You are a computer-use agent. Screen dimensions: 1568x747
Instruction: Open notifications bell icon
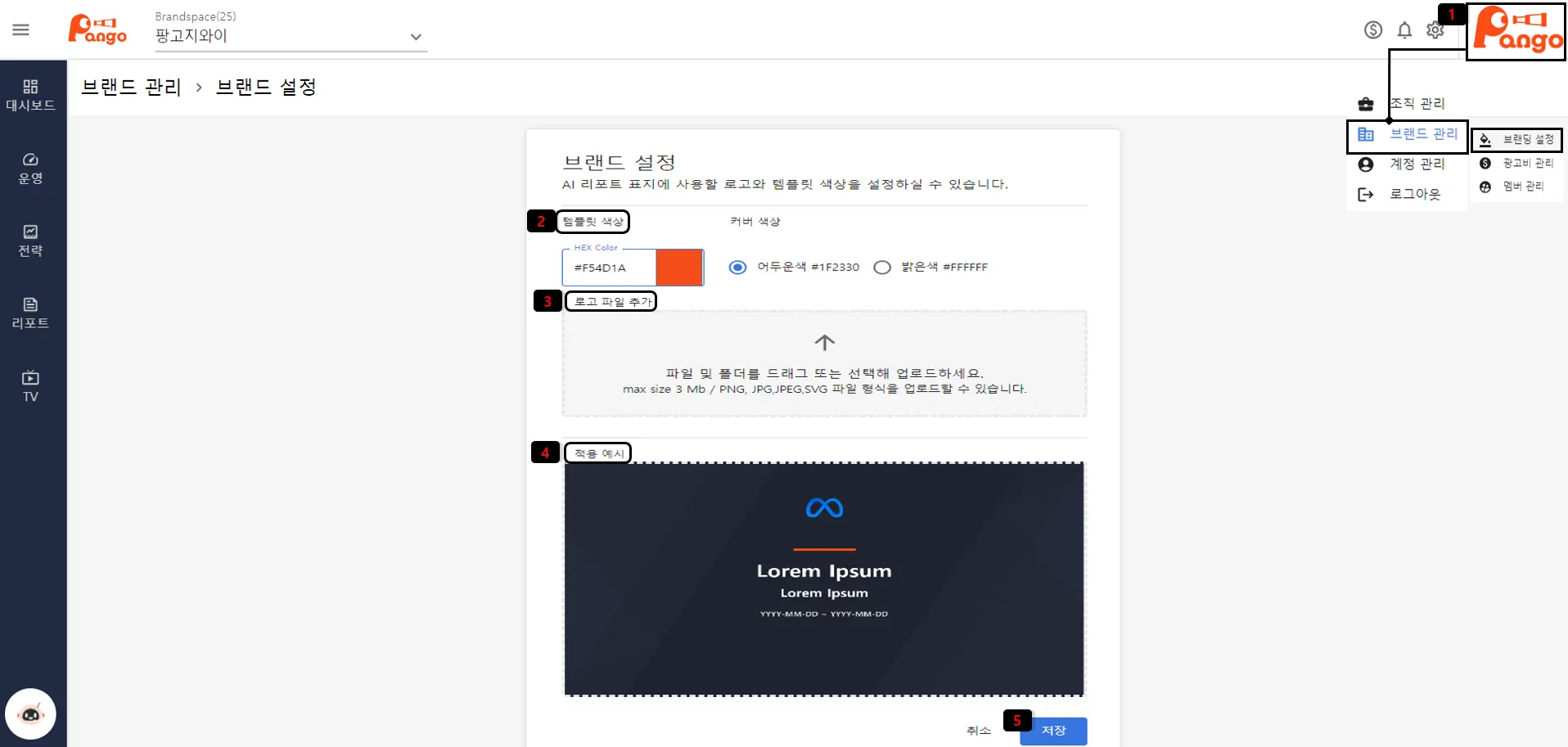[1404, 30]
